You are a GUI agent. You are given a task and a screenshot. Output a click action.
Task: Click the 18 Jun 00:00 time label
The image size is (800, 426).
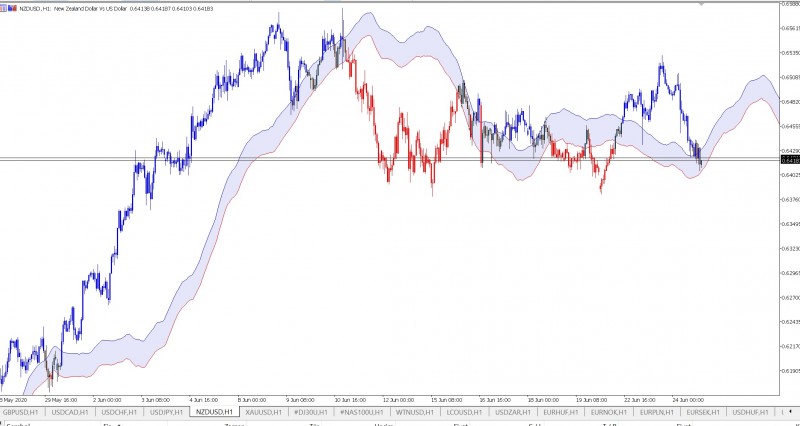(x=543, y=400)
